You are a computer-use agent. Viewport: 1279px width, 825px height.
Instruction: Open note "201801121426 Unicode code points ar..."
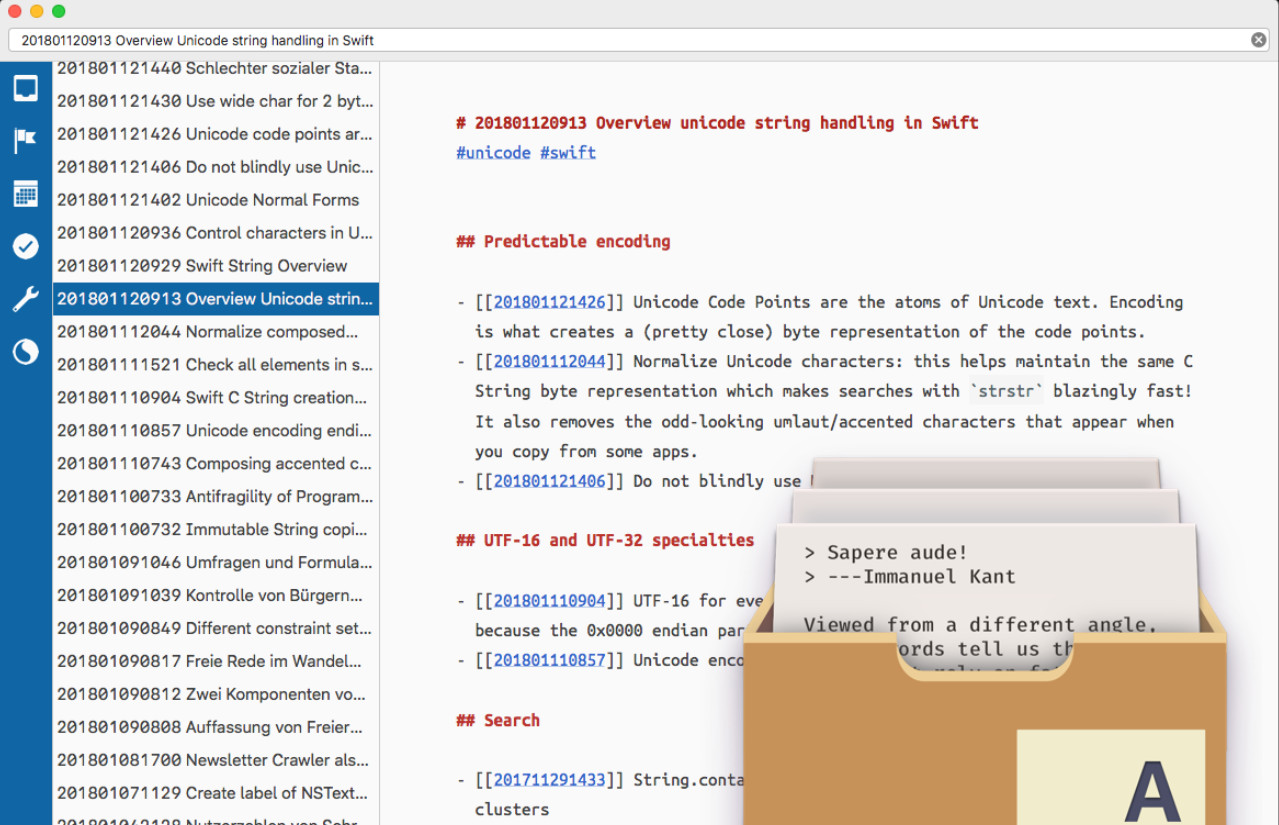tap(216, 134)
